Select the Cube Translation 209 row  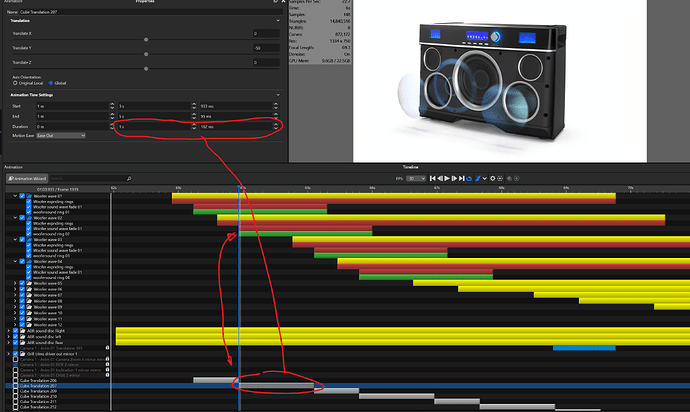[x=58, y=391]
